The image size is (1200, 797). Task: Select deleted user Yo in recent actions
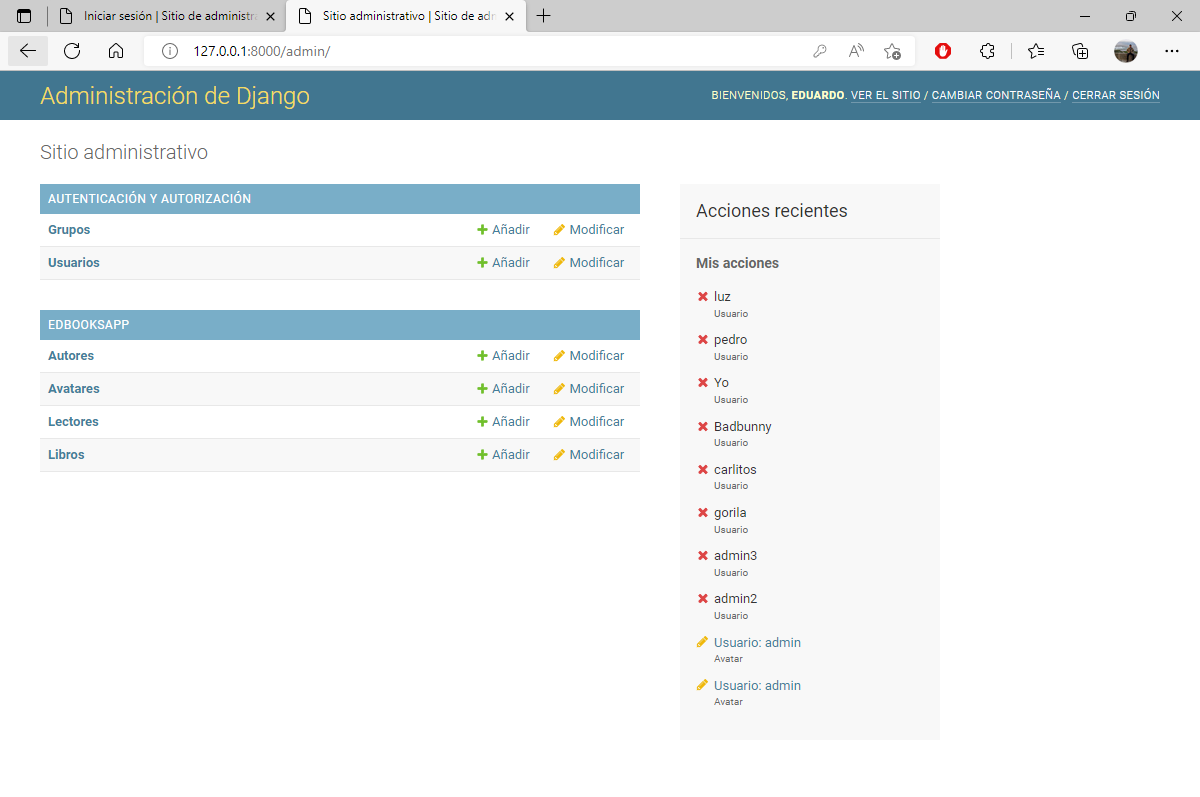coord(721,383)
